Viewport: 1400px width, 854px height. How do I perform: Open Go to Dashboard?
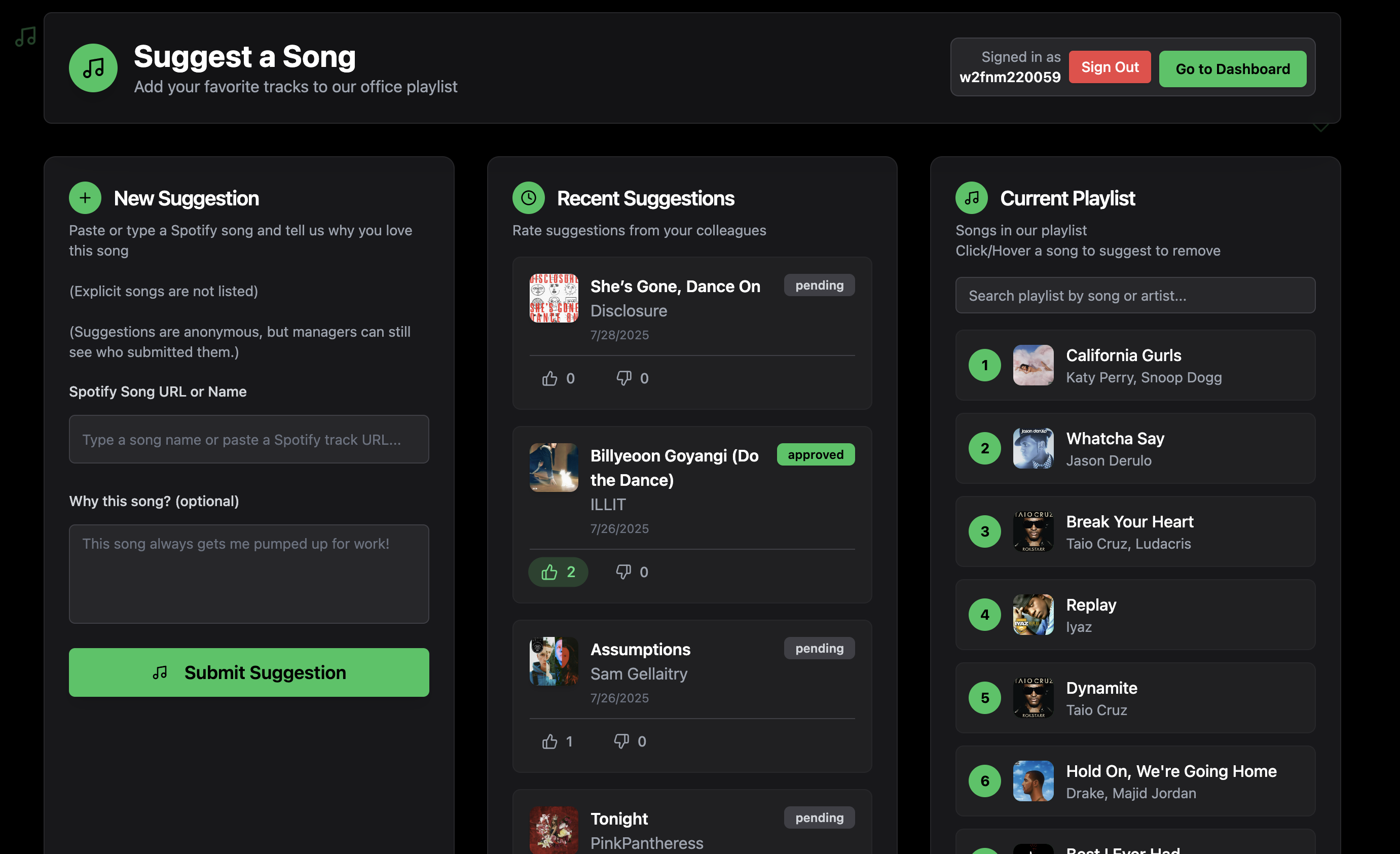point(1232,69)
